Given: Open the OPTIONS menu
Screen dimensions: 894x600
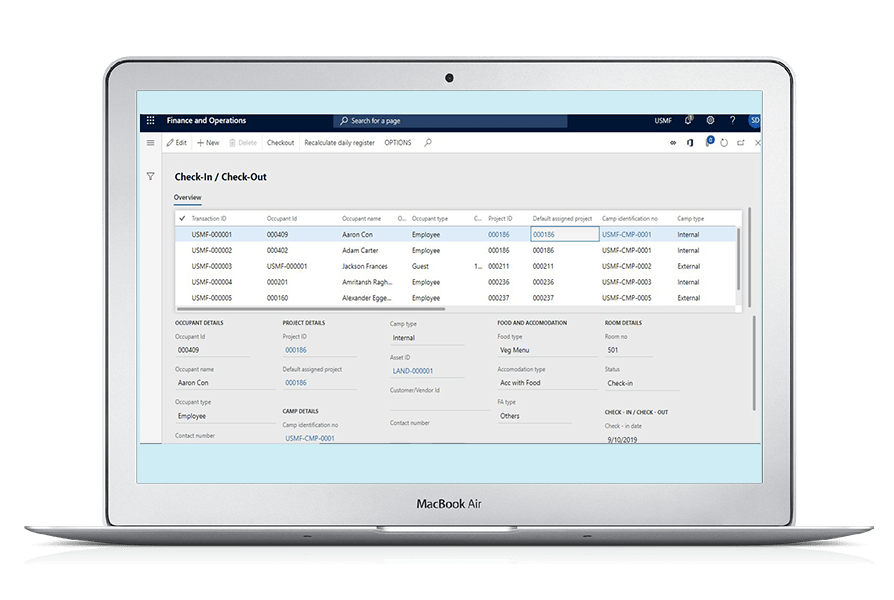Looking at the screenshot, I should coord(397,142).
